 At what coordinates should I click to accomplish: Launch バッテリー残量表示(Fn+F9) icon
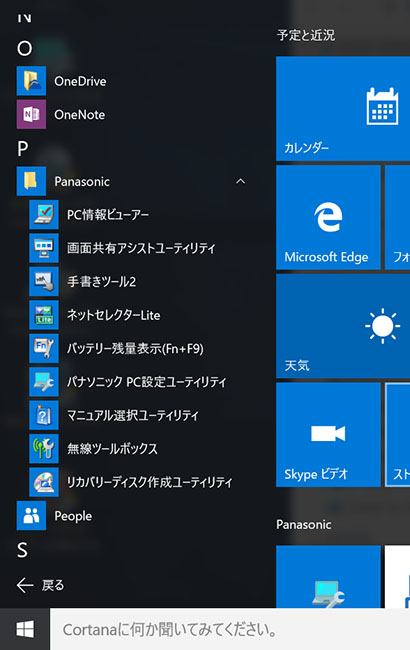coord(44,348)
